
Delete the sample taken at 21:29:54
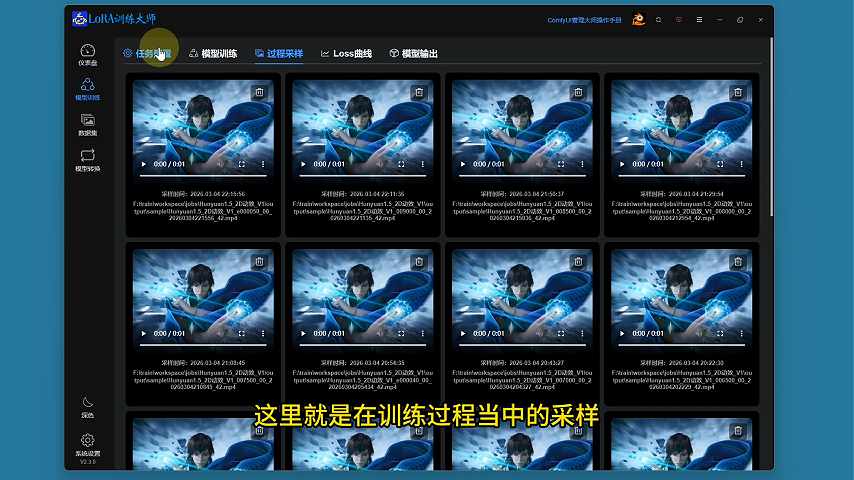pos(738,93)
